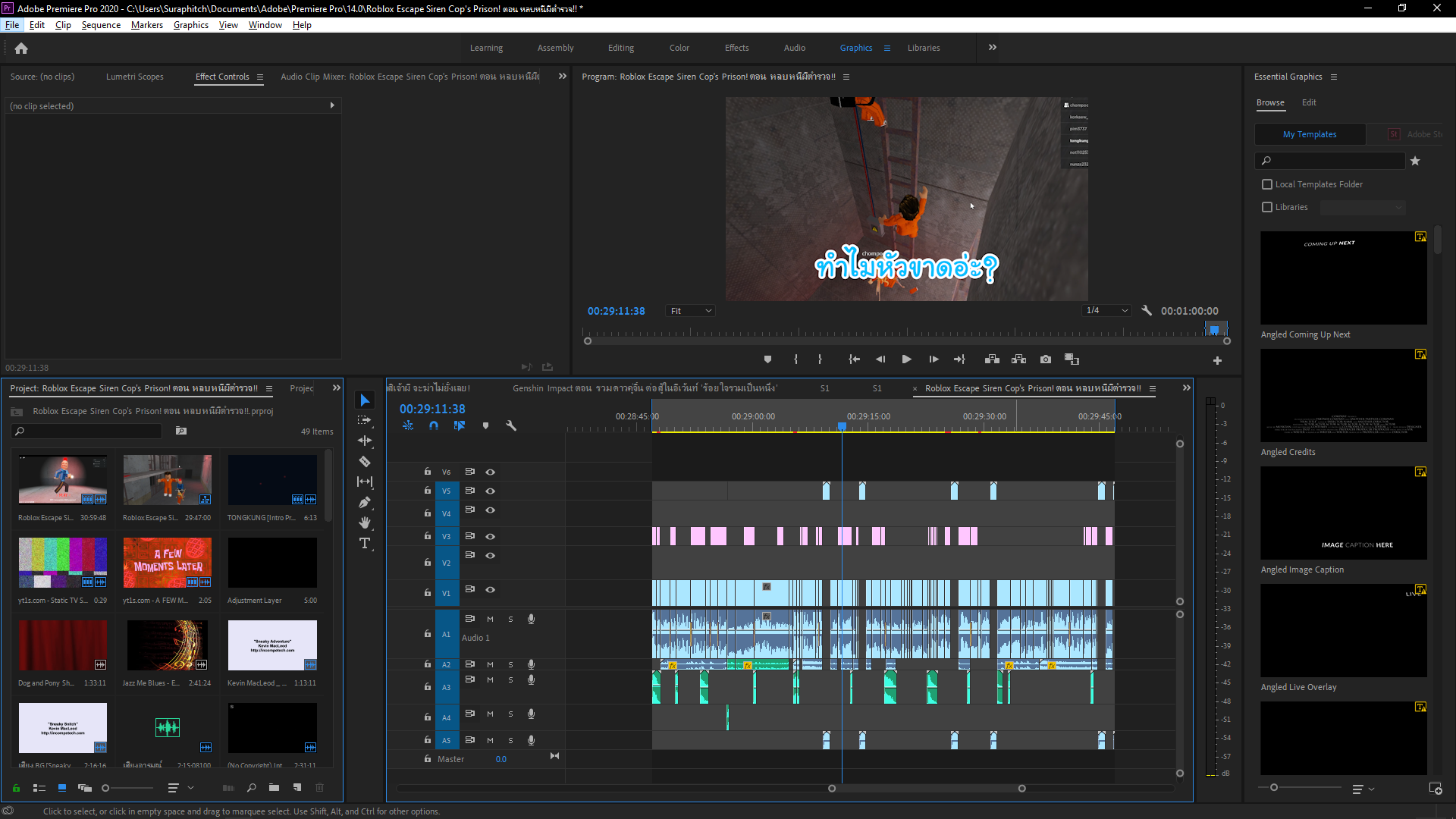Expand Project panel overflow chevrons
Image resolution: width=1456 pixels, height=819 pixels.
coord(337,388)
